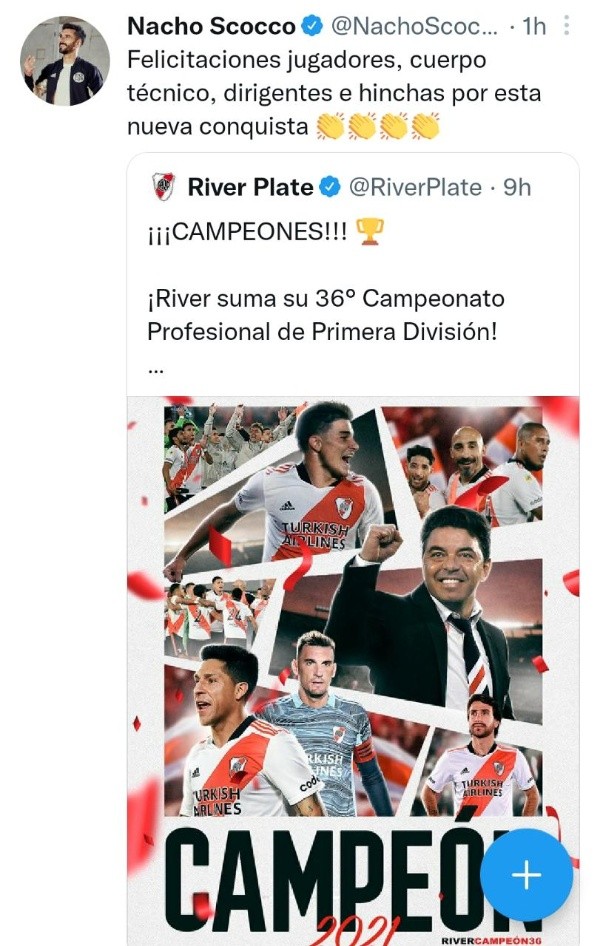Click the 9h timestamp on quoted tweet
This screenshot has width=600, height=946.
coord(517,187)
